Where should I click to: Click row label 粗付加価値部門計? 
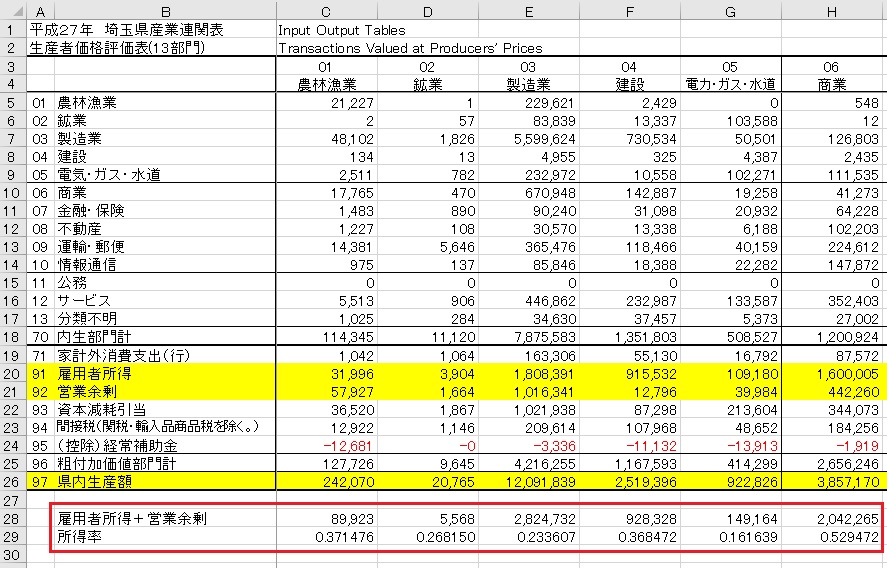pyautogui.click(x=116, y=463)
